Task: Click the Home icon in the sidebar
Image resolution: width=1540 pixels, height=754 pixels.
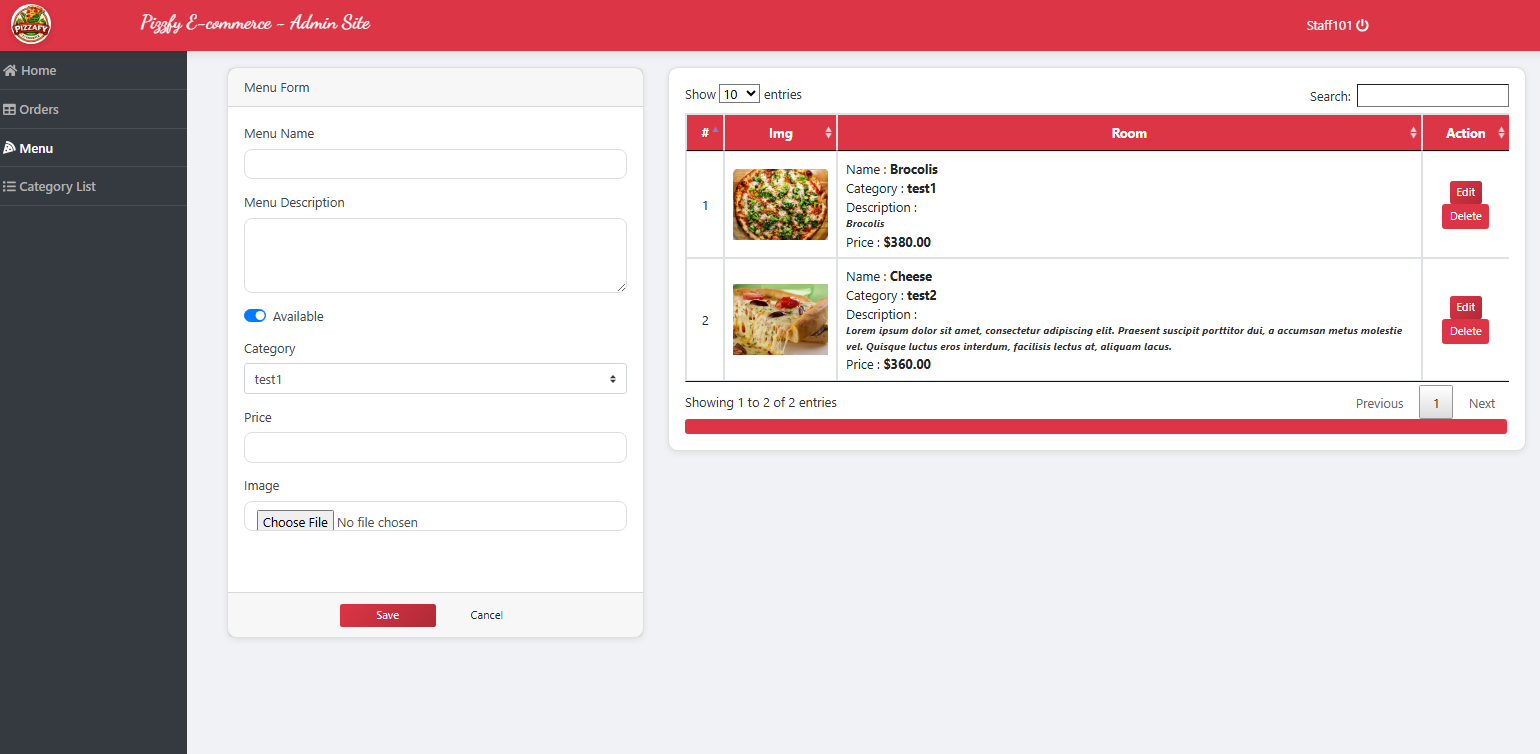Action: pos(12,70)
